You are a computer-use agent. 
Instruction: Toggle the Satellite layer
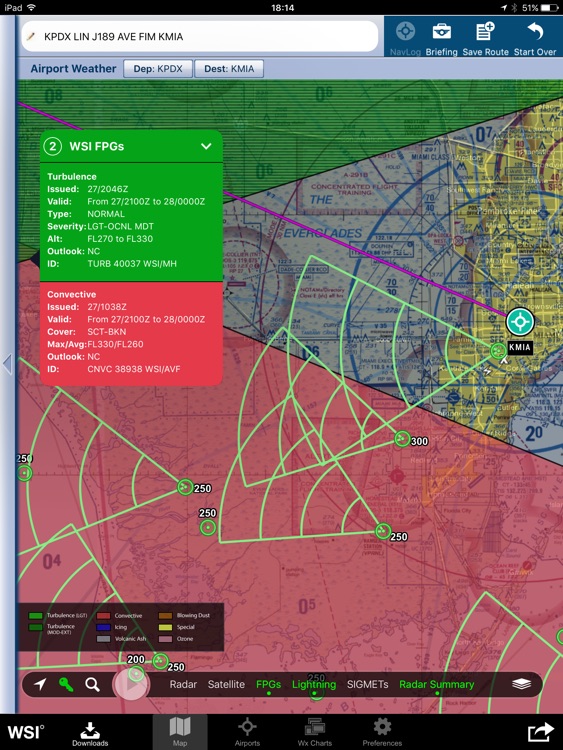tap(226, 684)
